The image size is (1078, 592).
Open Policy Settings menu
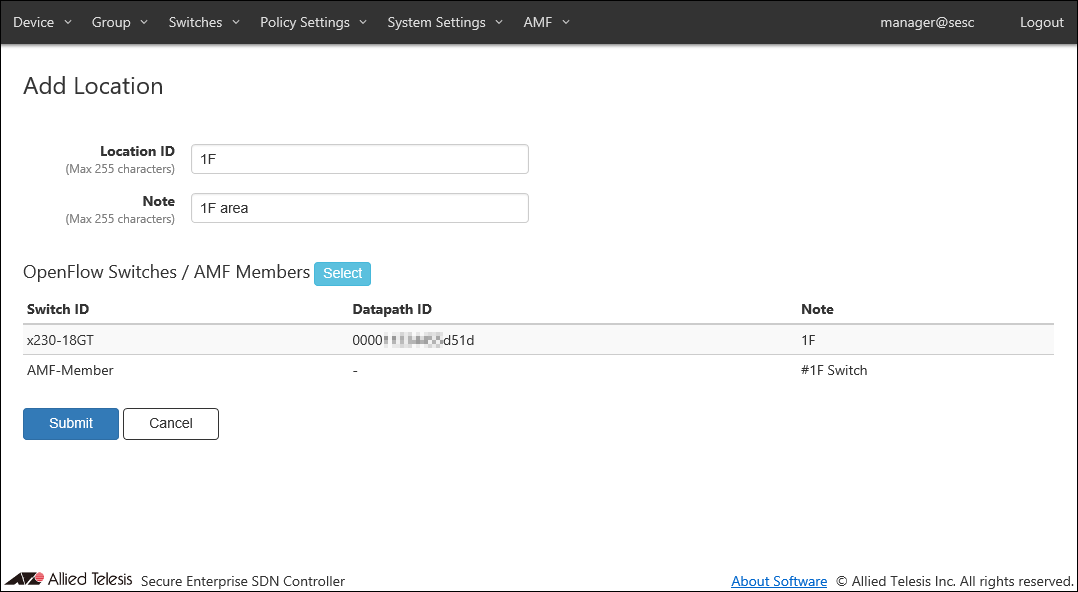313,22
